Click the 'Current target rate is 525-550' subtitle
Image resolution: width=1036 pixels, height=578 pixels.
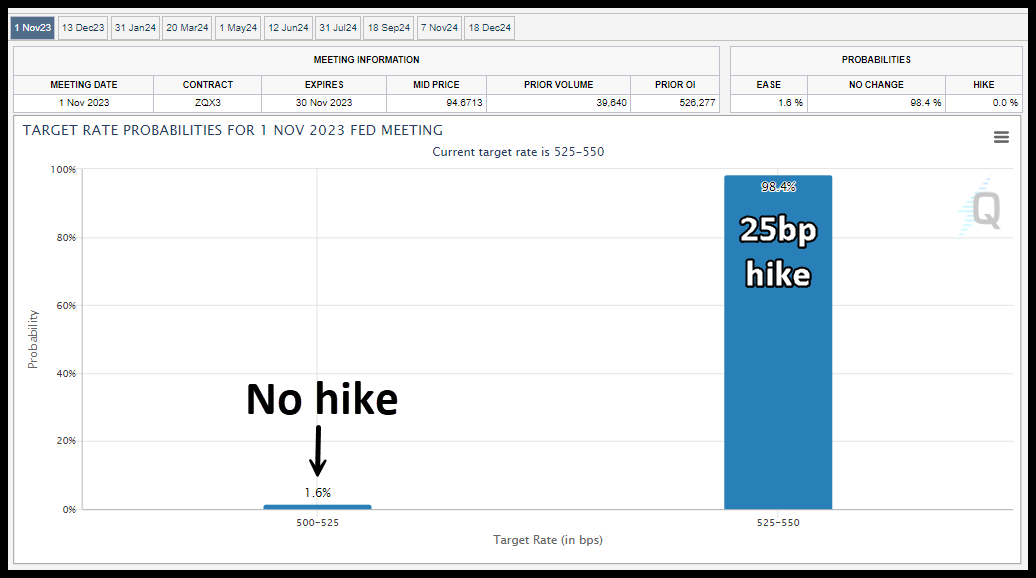pos(518,152)
